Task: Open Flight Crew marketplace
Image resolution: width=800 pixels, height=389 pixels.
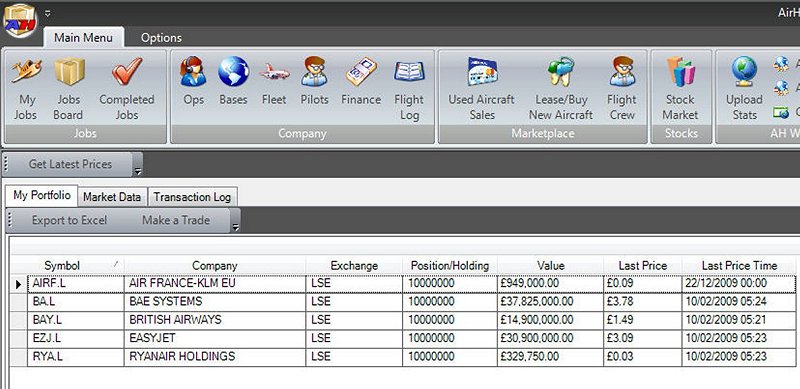Action: [622, 89]
